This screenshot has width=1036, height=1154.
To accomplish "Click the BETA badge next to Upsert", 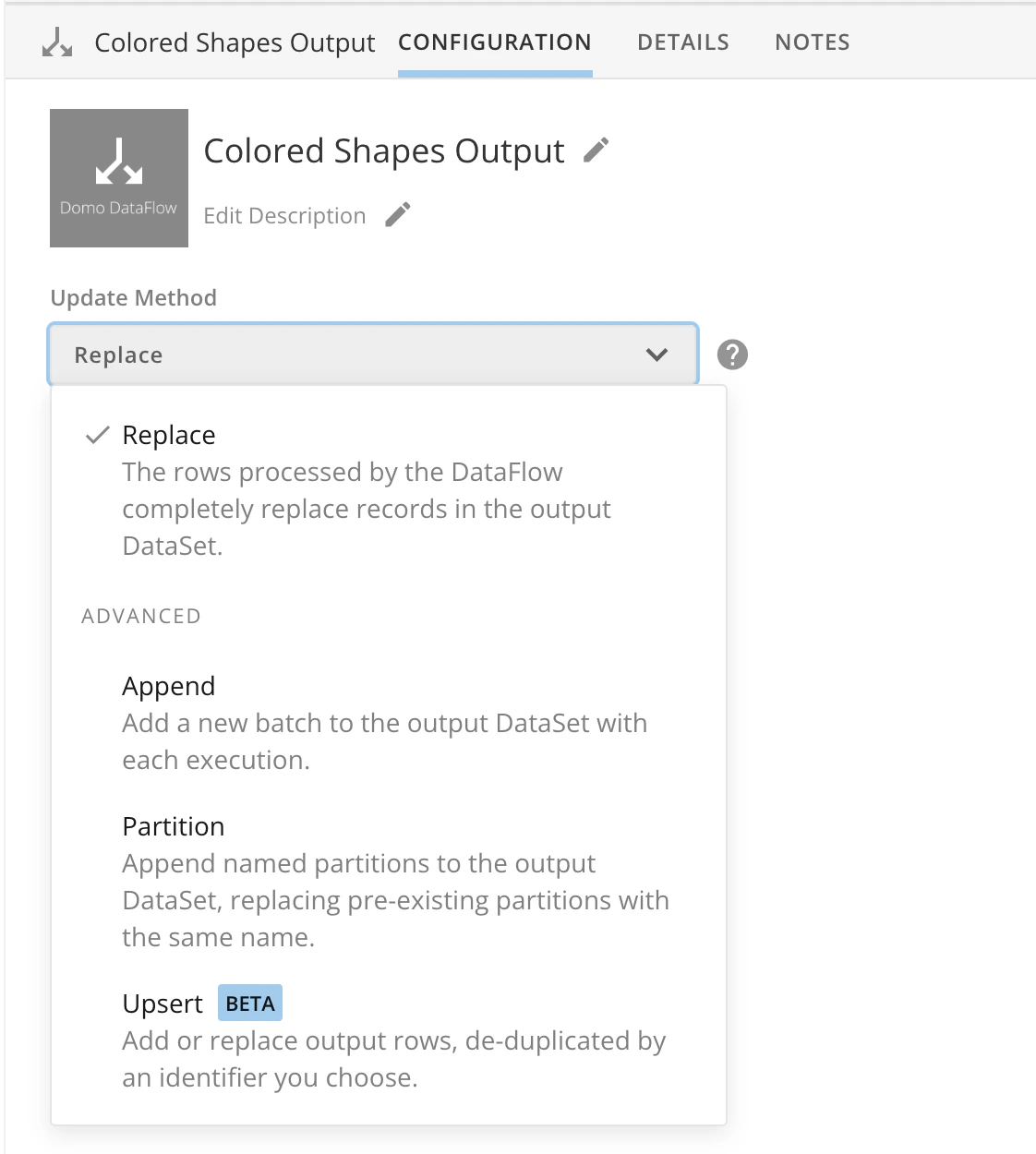I will pos(250,1004).
